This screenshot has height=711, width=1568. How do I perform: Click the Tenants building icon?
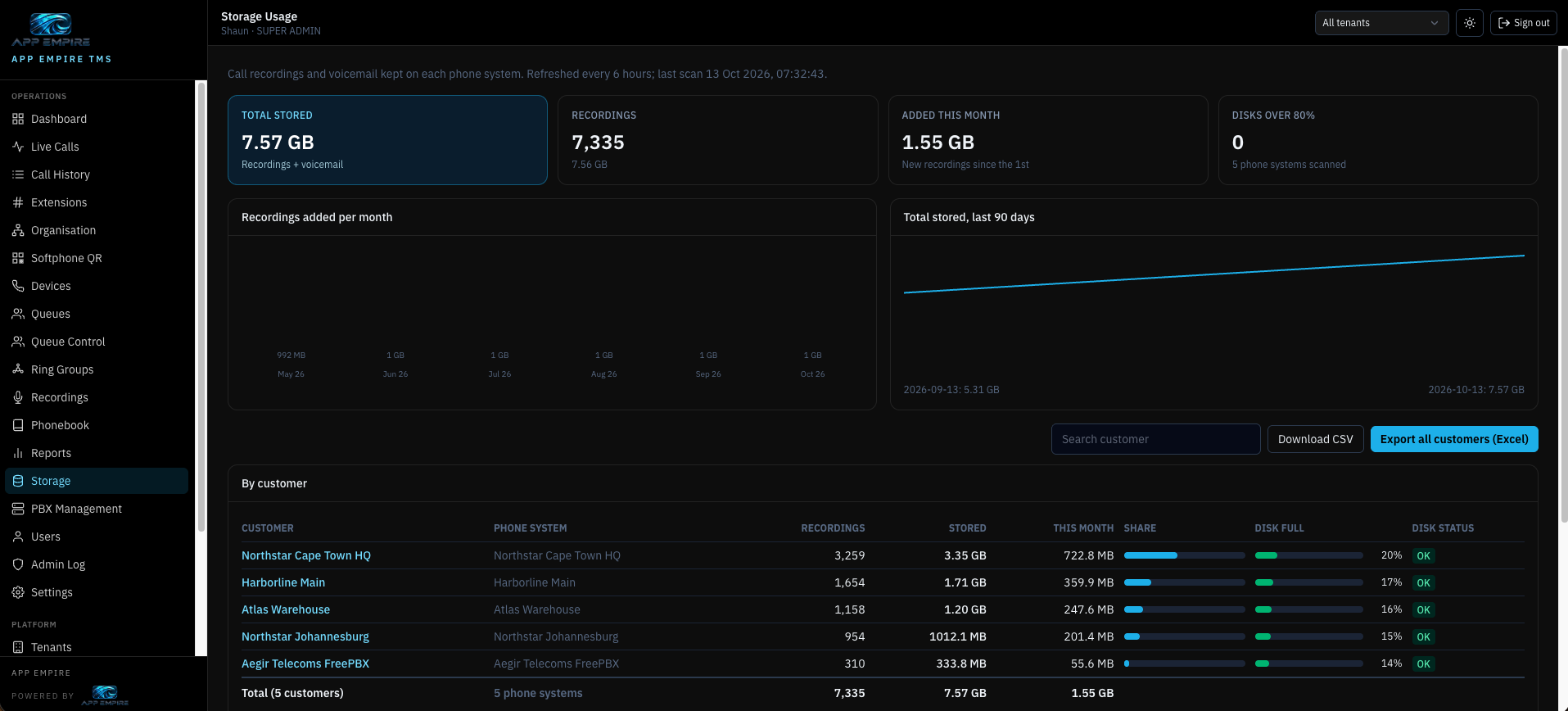(18, 647)
